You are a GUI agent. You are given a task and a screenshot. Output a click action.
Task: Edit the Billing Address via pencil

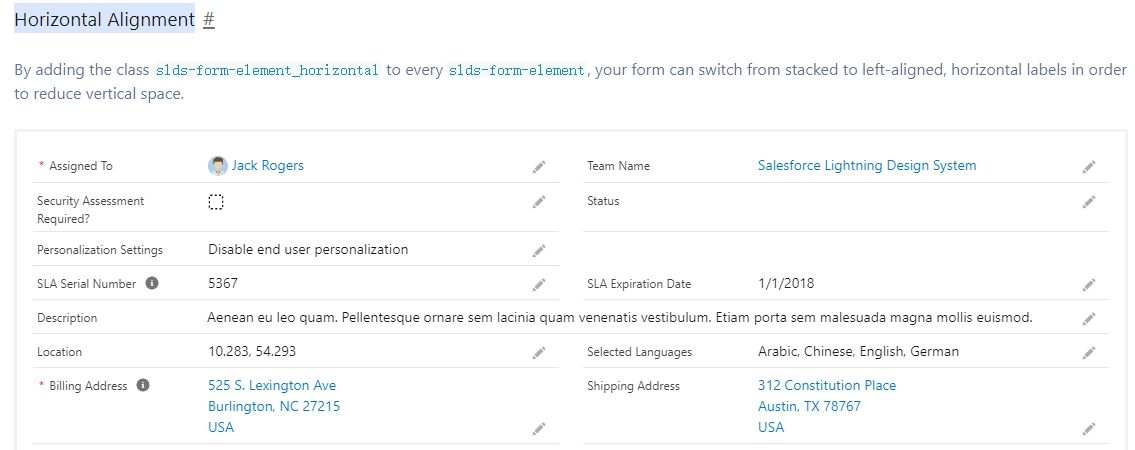pos(539,429)
